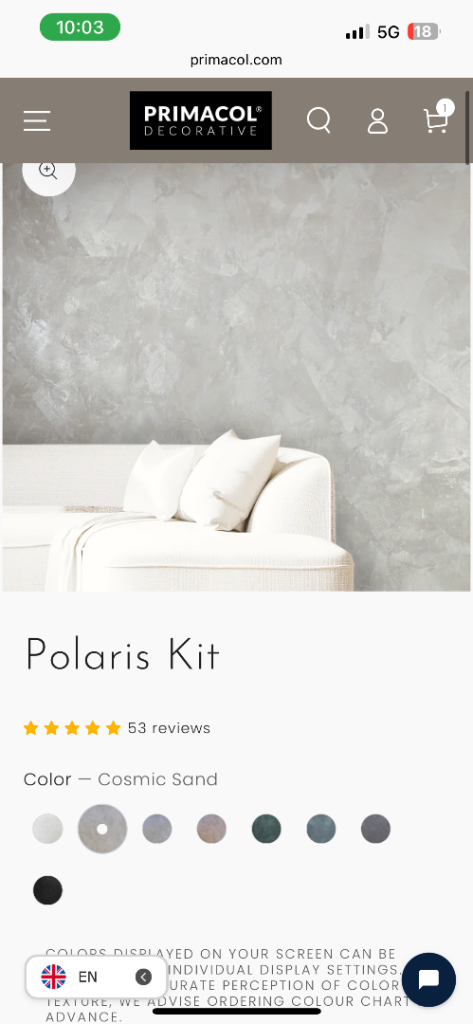Click the five star rating
Viewport: 473px width, 1024px height.
click(x=72, y=728)
